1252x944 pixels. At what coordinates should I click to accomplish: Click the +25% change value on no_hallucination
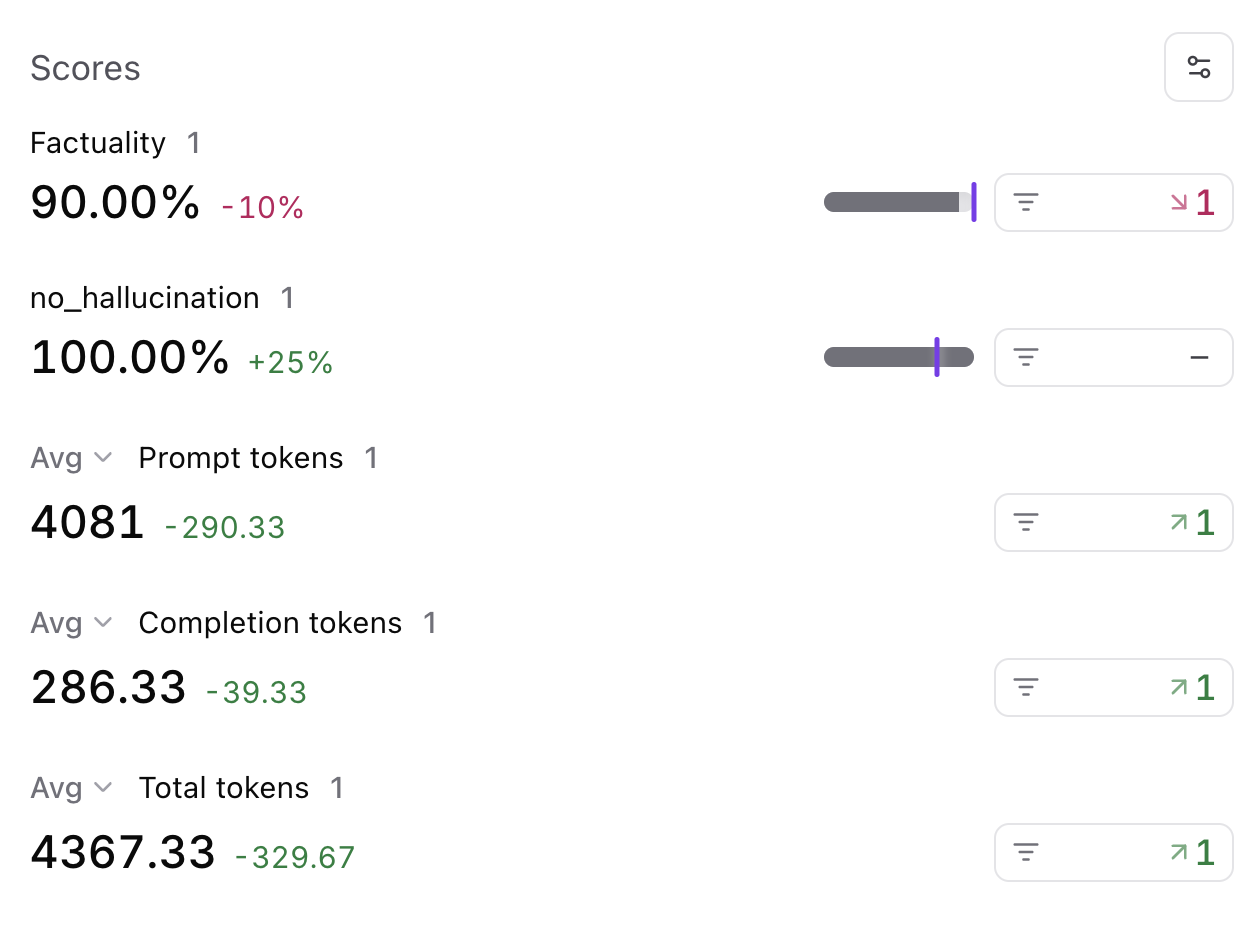click(291, 362)
